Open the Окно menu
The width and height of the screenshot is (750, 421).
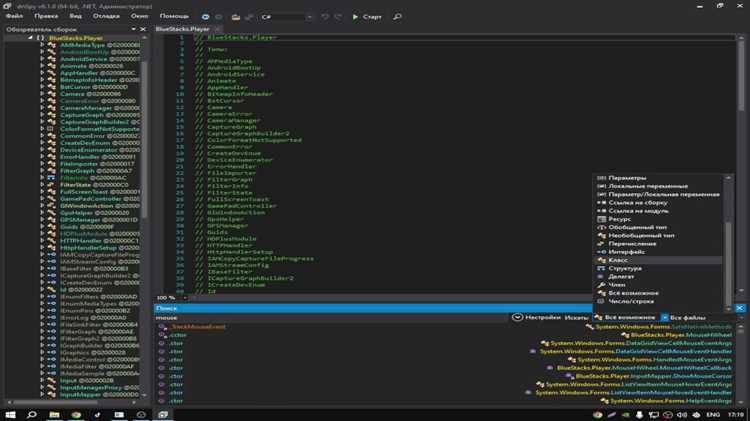pyautogui.click(x=139, y=16)
